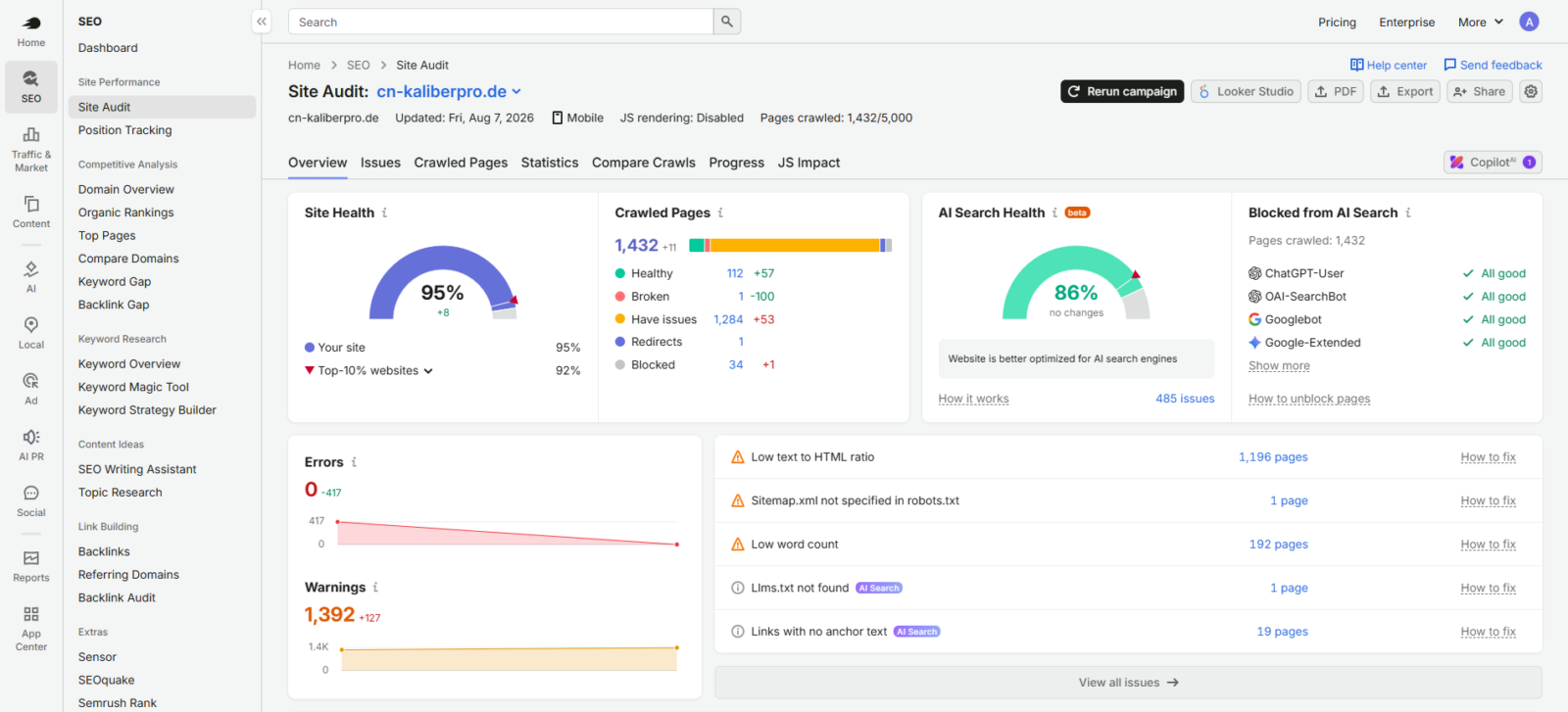Go to the Progress tab
Viewport: 1568px width, 712px height.
(x=737, y=163)
